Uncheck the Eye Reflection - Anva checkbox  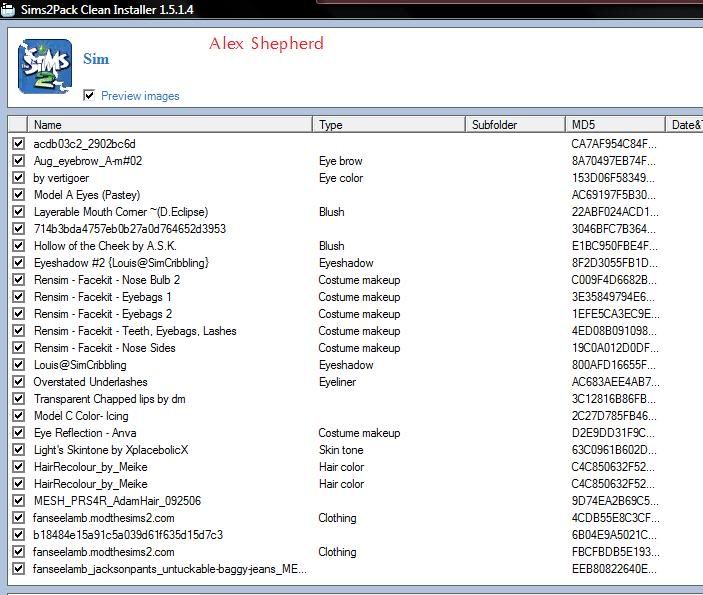coord(18,433)
